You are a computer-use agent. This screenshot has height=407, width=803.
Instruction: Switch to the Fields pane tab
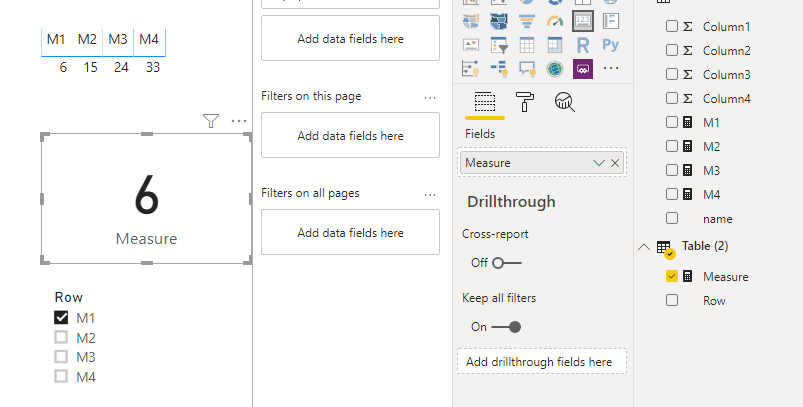[x=484, y=102]
